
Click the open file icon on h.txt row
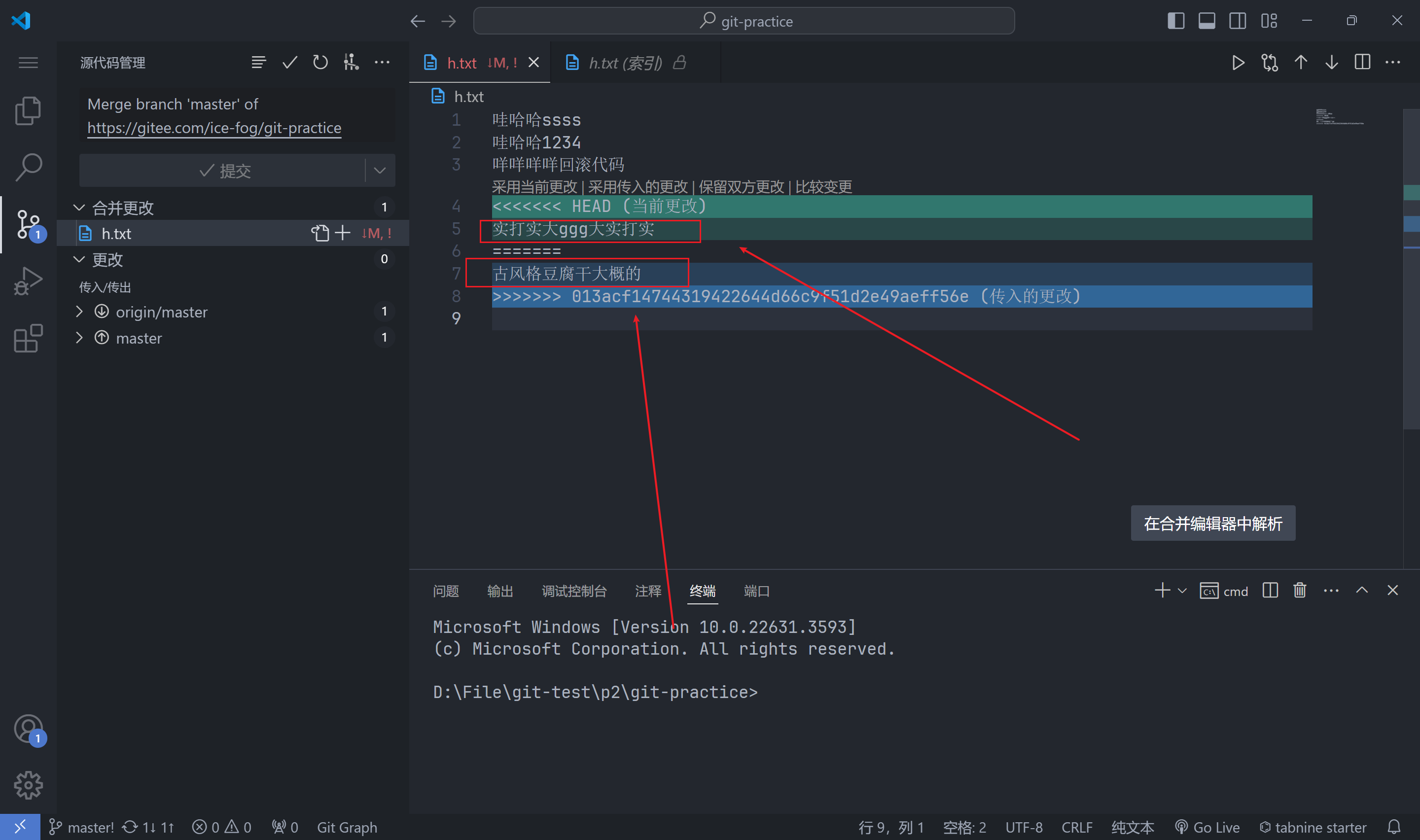[320, 233]
